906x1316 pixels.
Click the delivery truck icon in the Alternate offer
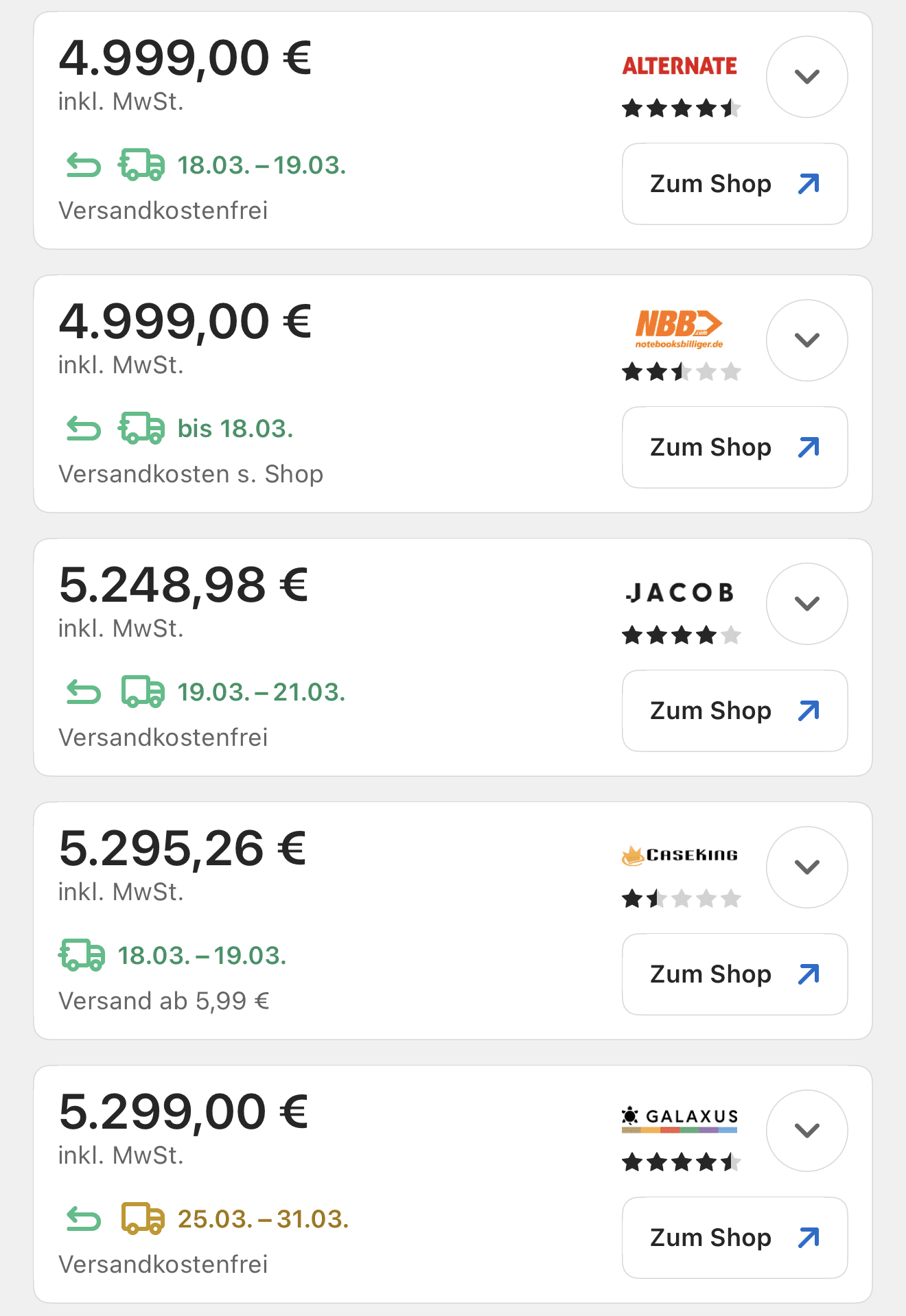coord(142,165)
